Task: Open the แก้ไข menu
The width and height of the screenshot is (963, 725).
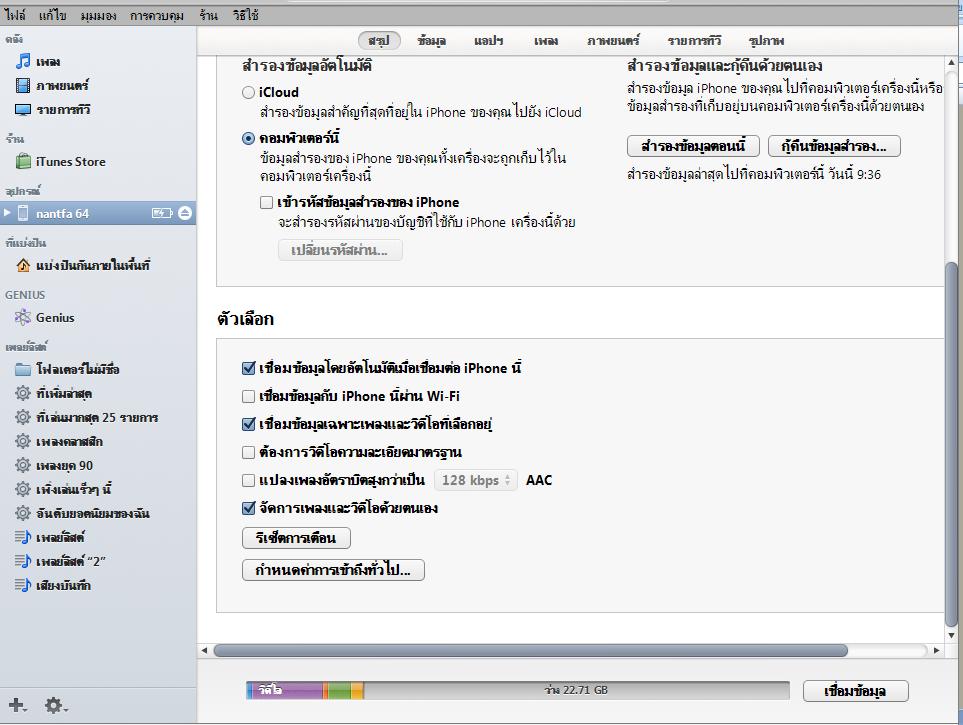Action: pyautogui.click(x=53, y=15)
